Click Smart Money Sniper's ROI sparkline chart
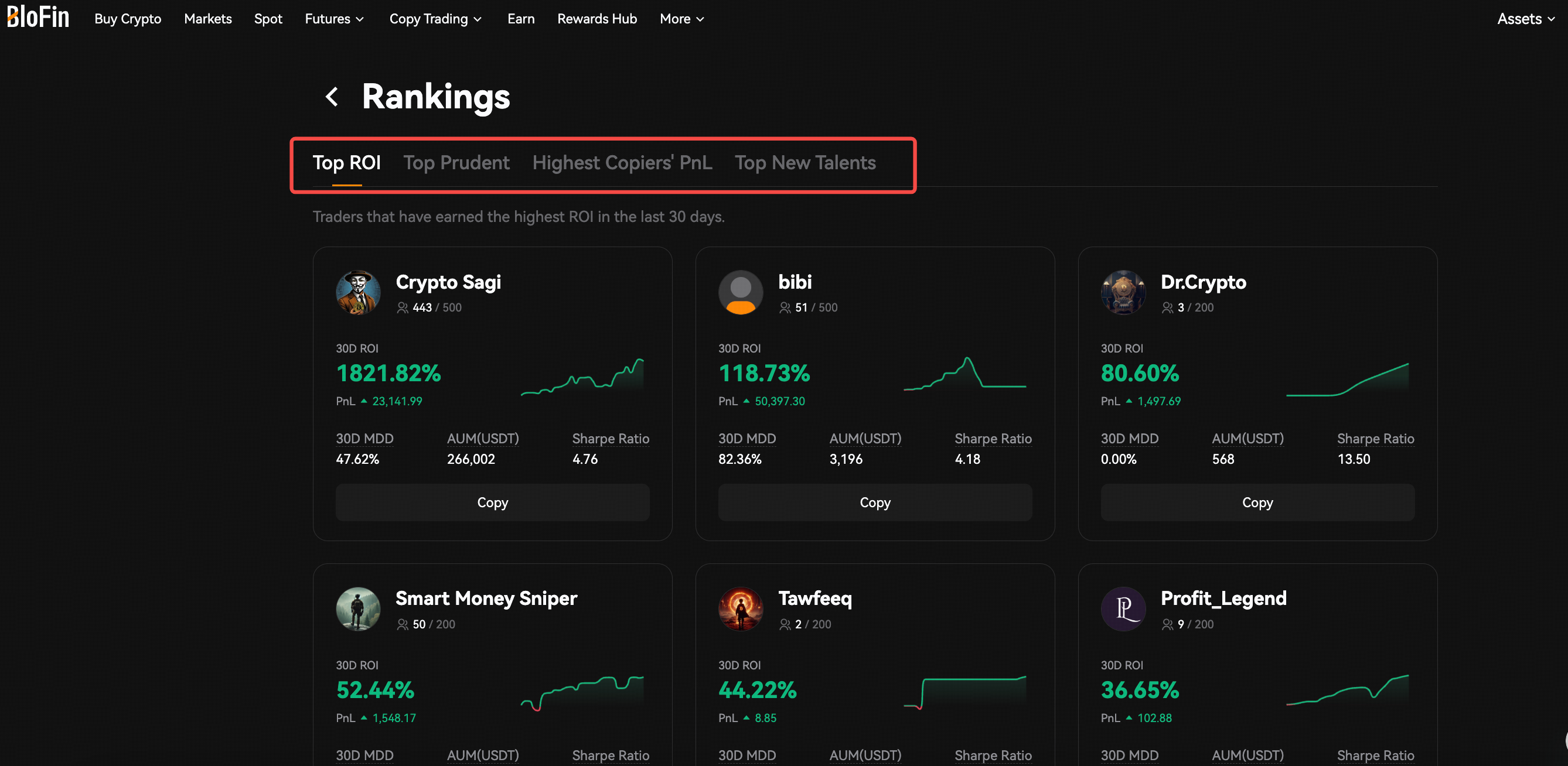 pyautogui.click(x=582, y=692)
